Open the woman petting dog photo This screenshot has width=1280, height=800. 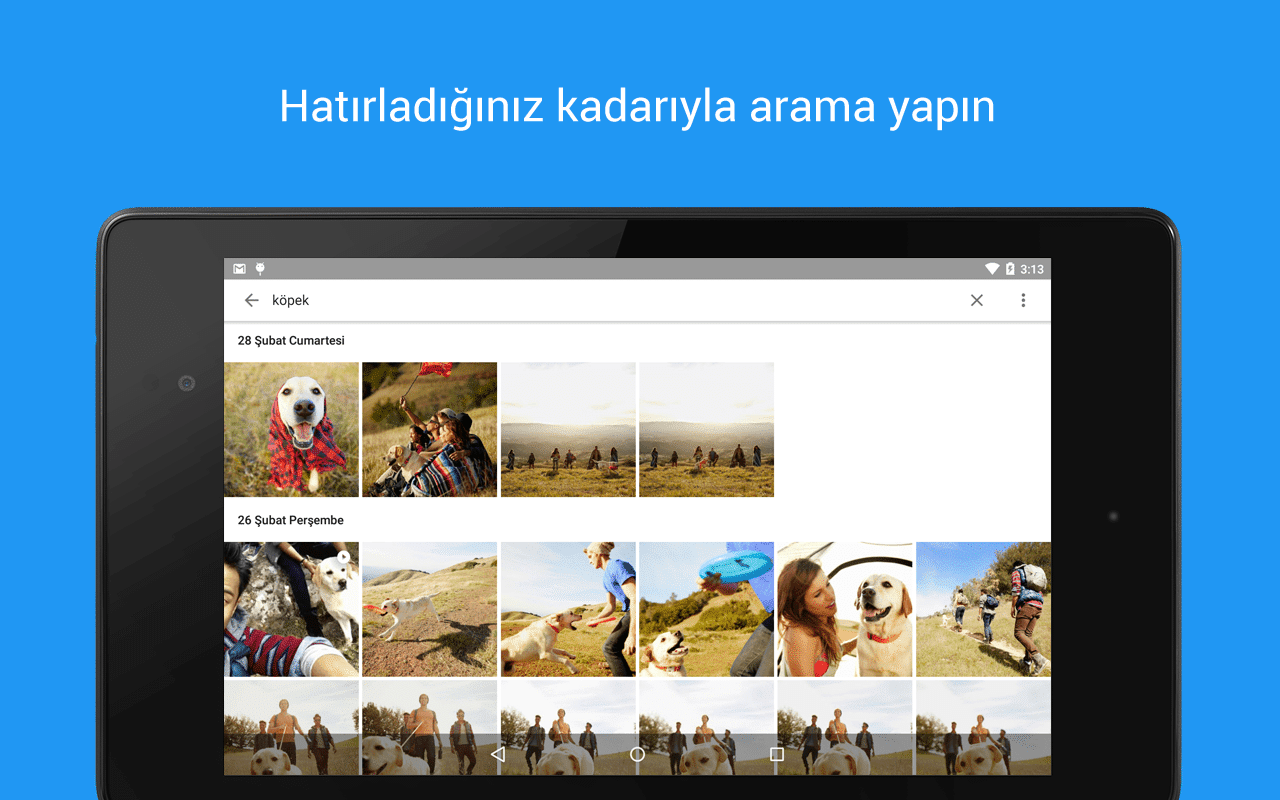[x=844, y=609]
